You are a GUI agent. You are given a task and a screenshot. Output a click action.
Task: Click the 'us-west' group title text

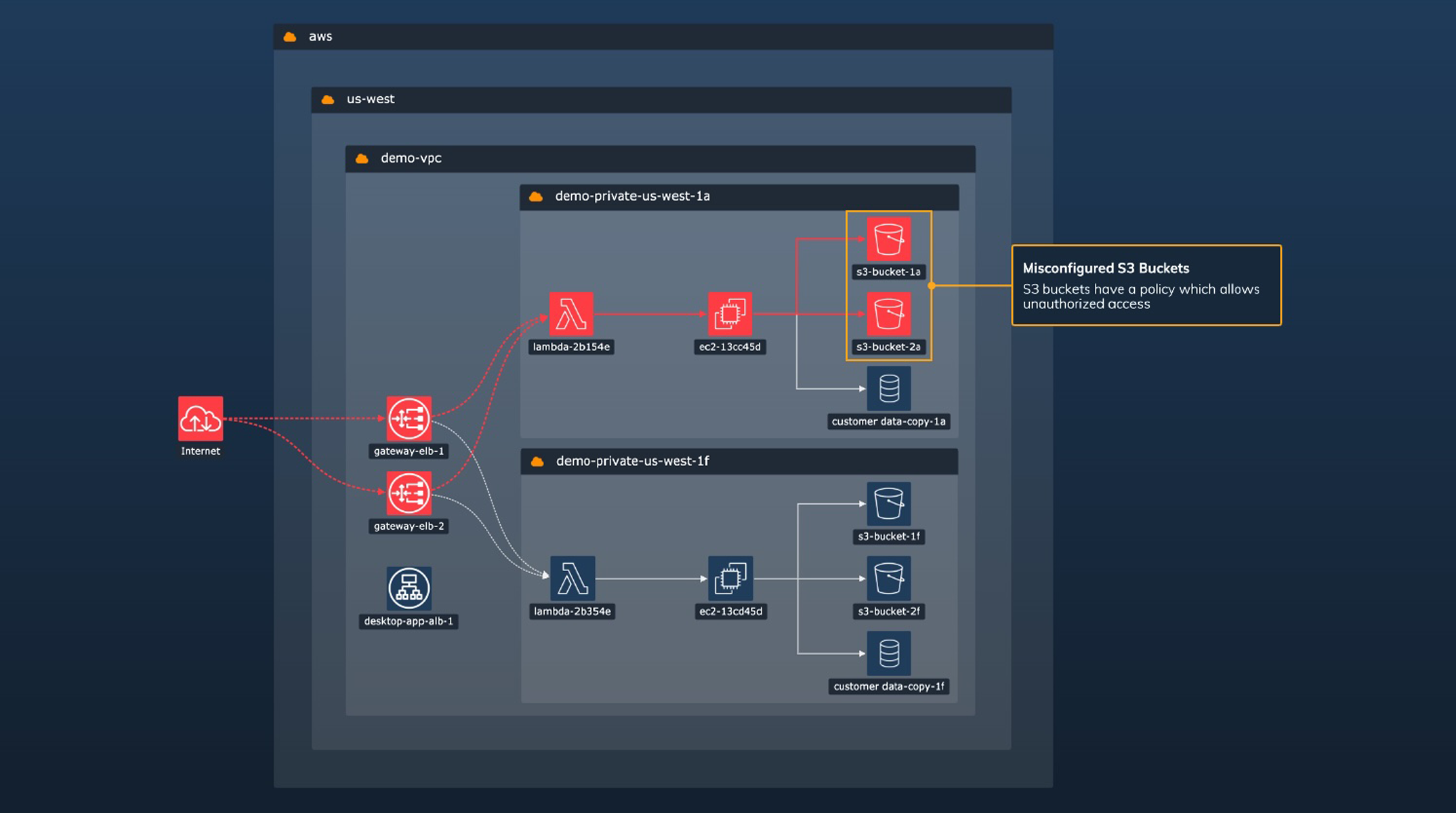[x=371, y=99]
